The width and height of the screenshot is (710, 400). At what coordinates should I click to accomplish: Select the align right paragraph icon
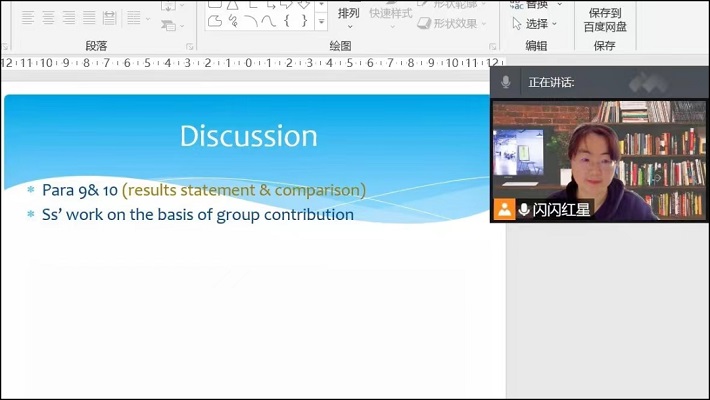68,18
